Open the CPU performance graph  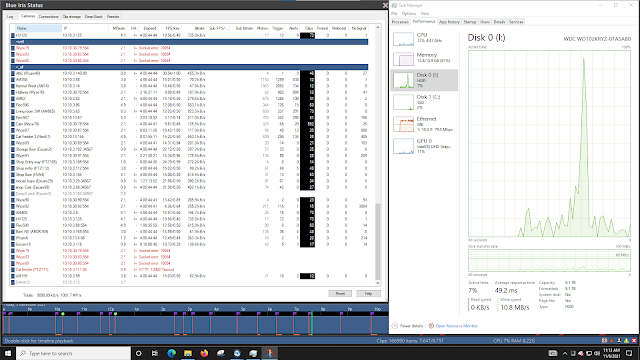(x=424, y=39)
